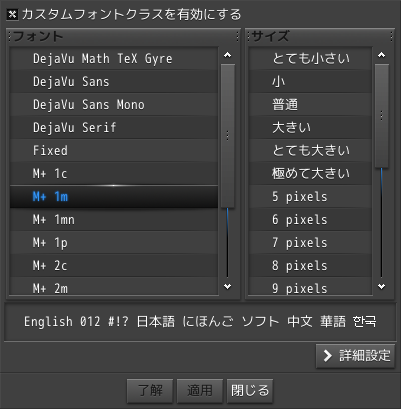Click the 了解 button
Screen dimensions: 401x409
[150, 390]
